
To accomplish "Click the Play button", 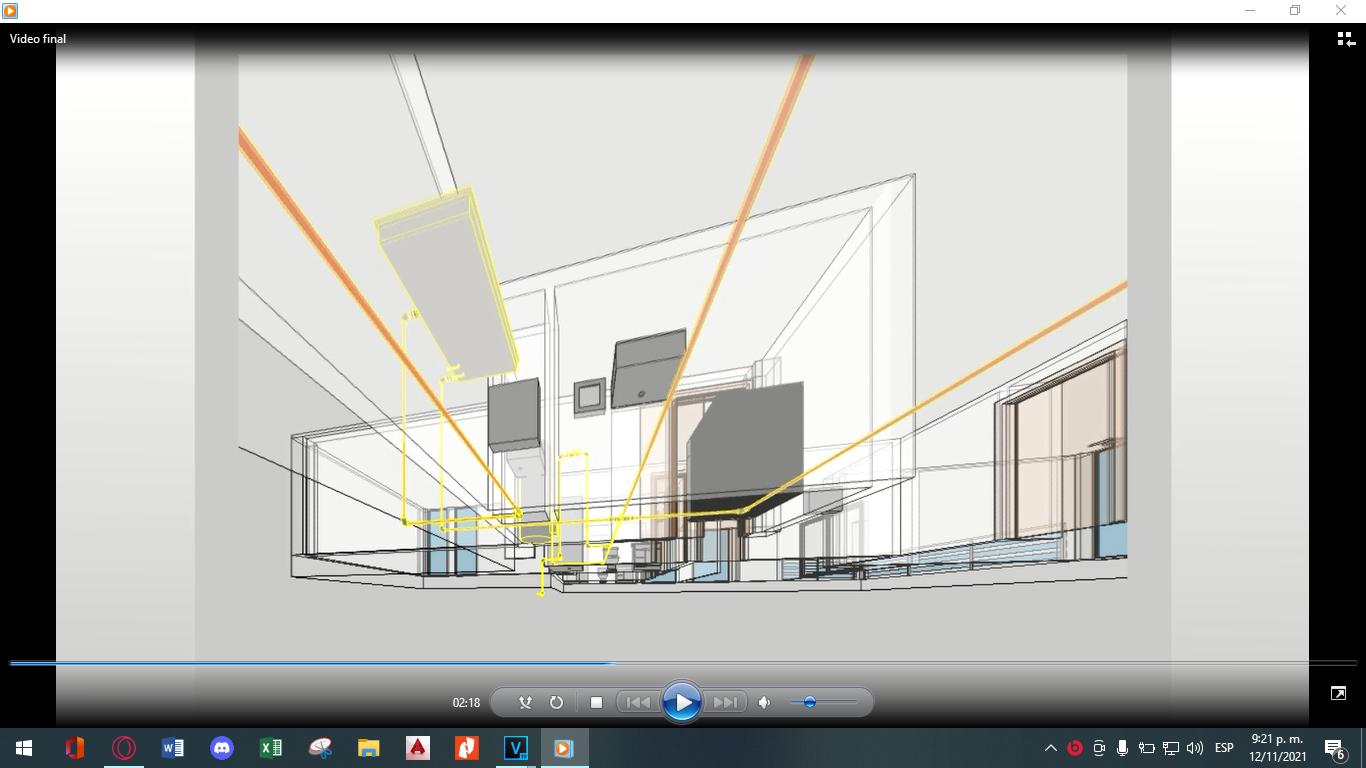I will (x=682, y=702).
